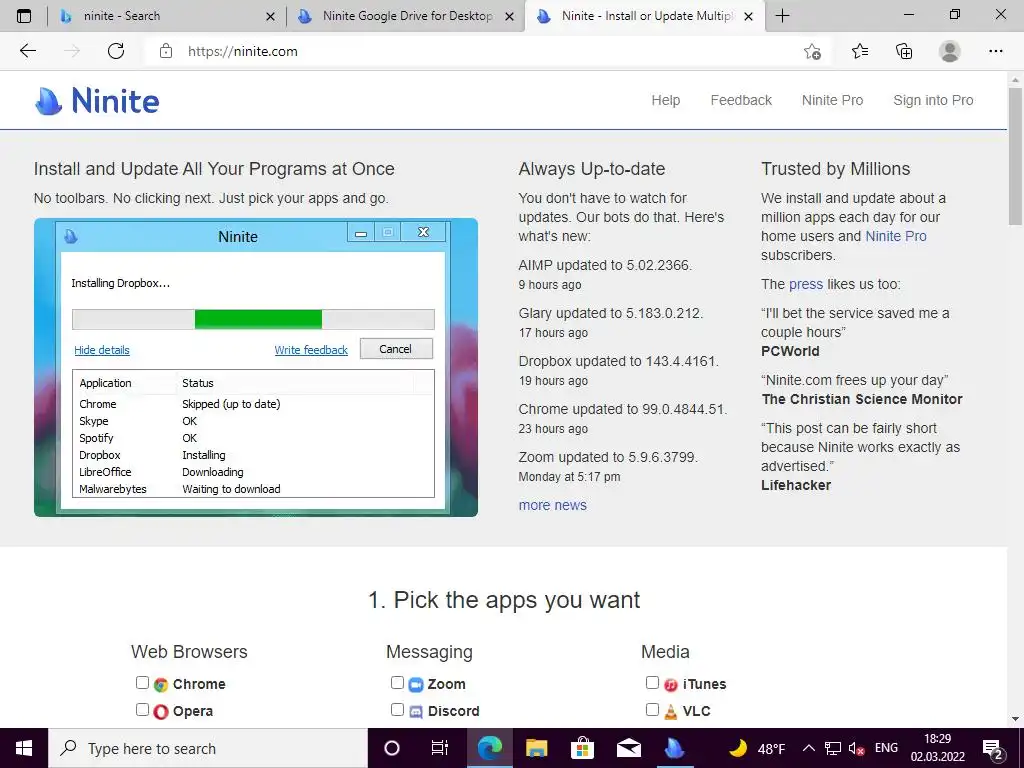Open Ninite Pro in the header
Screen dimensions: 1024x768
click(832, 100)
